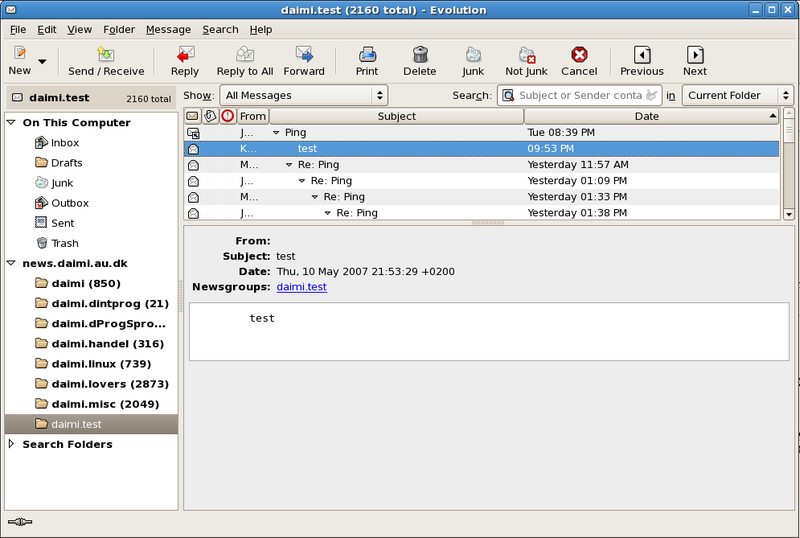Collapse the news.daimi.au.dk tree
This screenshot has height=538, width=800.
[11, 263]
